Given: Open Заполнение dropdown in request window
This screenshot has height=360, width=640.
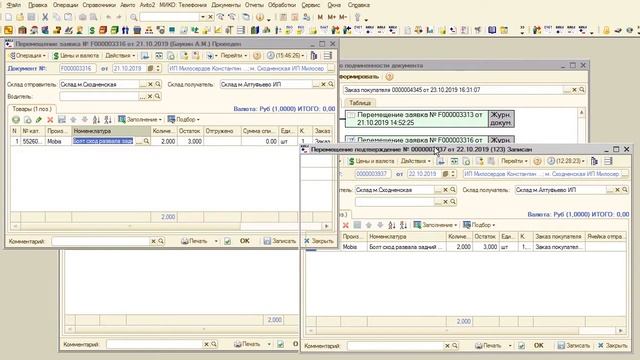Looking at the screenshot, I should coord(140,120).
